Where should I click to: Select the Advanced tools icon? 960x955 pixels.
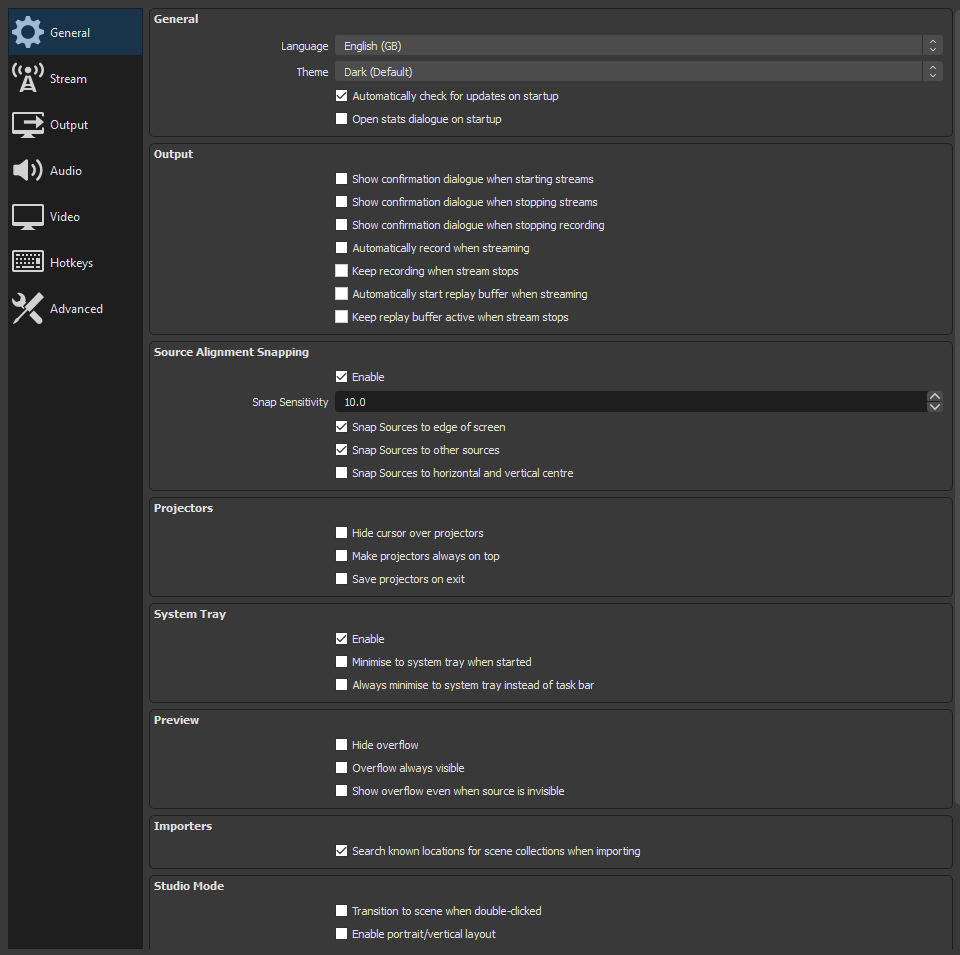(x=28, y=308)
